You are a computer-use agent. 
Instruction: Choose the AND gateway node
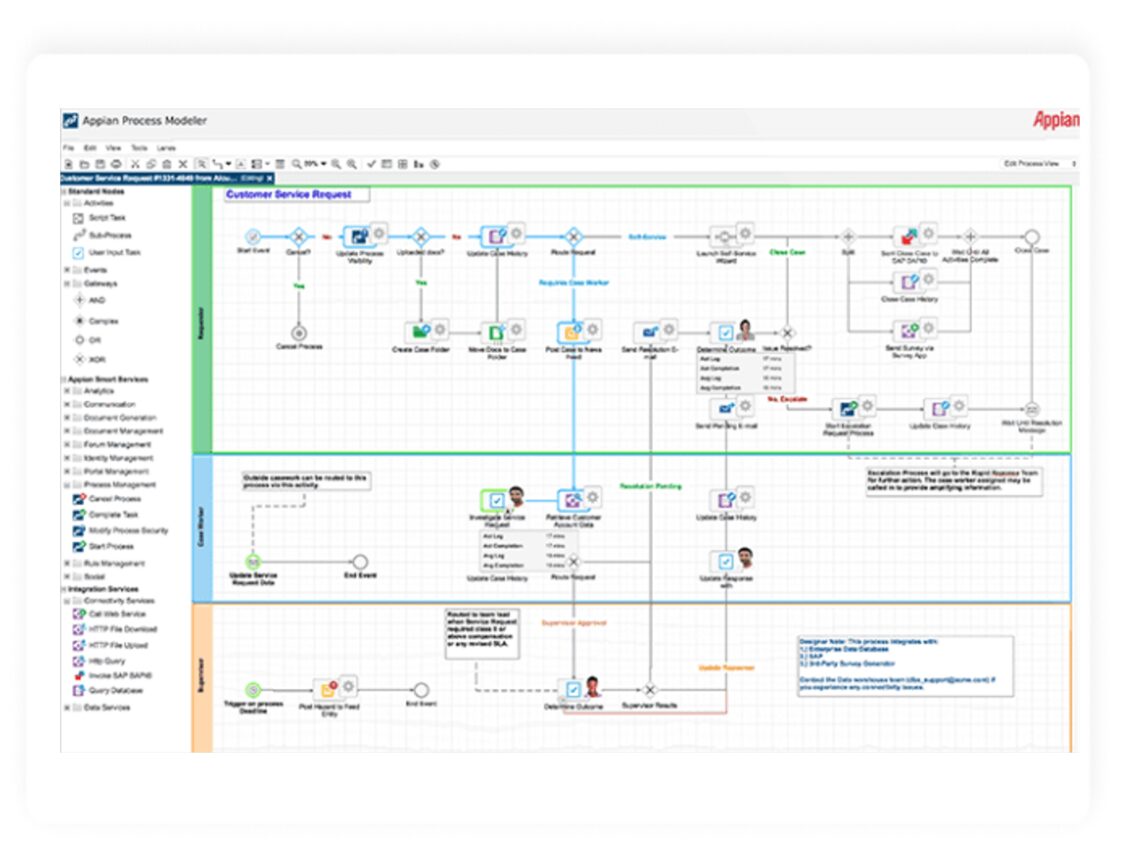[x=79, y=299]
